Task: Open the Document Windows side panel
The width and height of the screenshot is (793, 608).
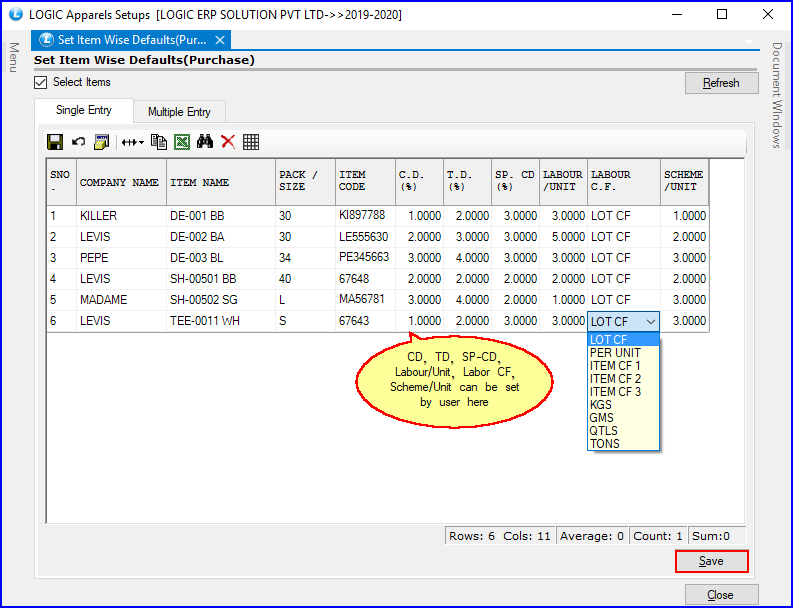Action: [x=776, y=95]
